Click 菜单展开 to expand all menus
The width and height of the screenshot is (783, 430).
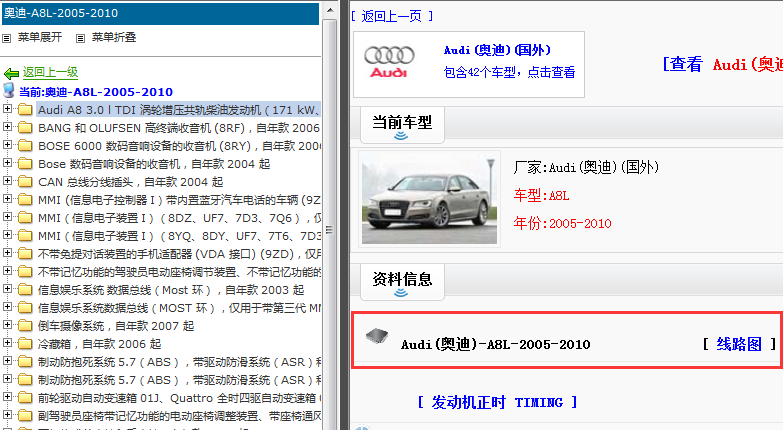(40, 37)
